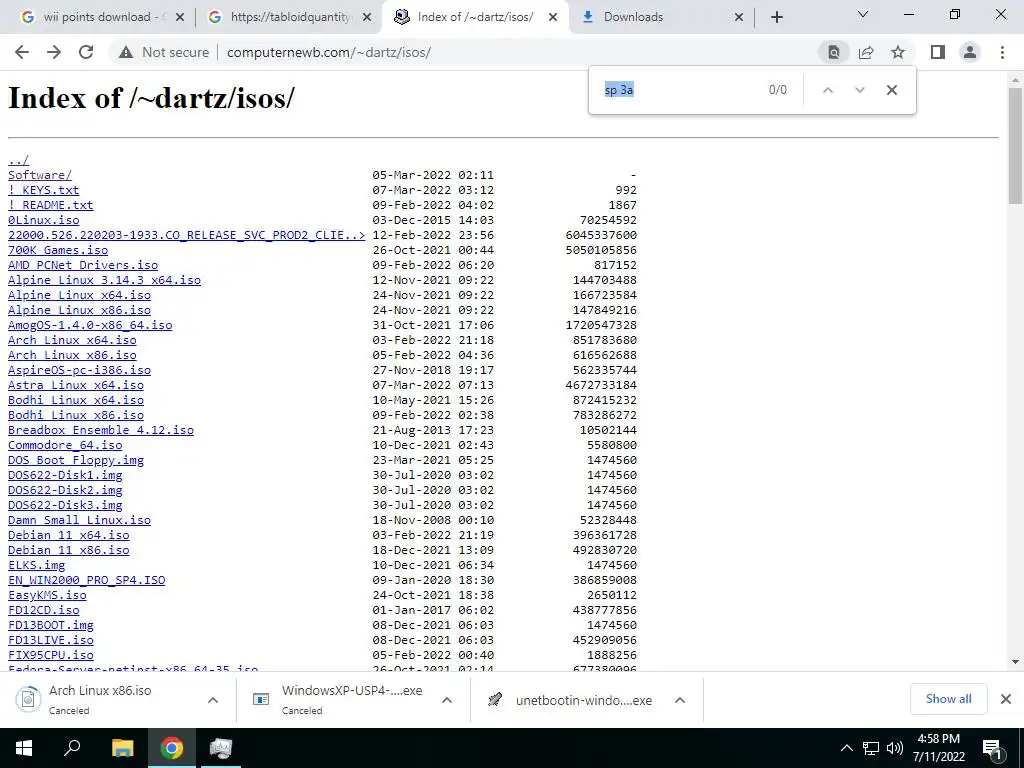This screenshot has width=1024, height=768.
Task: Download 0Linux.iso
Action: point(43,220)
